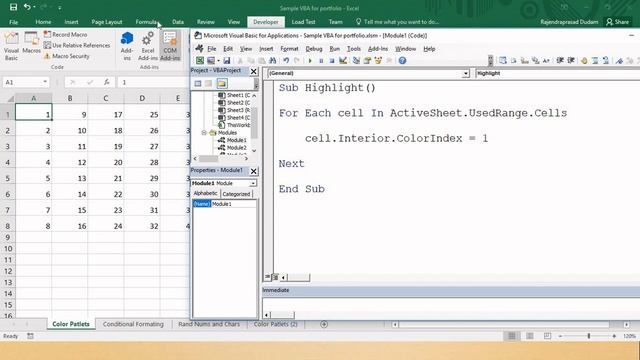The height and width of the screenshot is (360, 640).
Task: Click Outdent icon in Edit toolbar
Action: coord(571,61)
